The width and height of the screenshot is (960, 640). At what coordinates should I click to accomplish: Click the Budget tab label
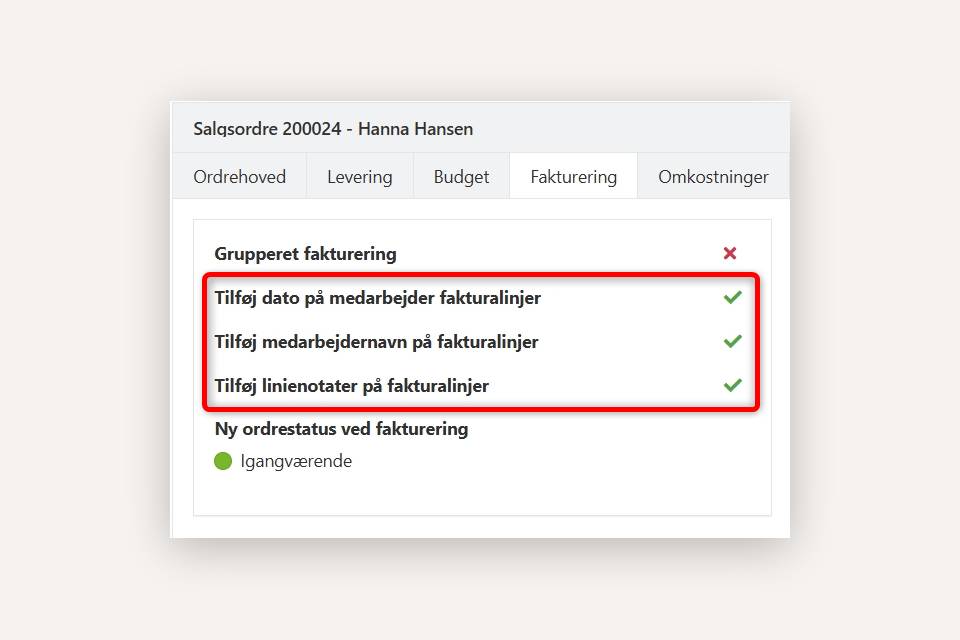[x=461, y=176]
